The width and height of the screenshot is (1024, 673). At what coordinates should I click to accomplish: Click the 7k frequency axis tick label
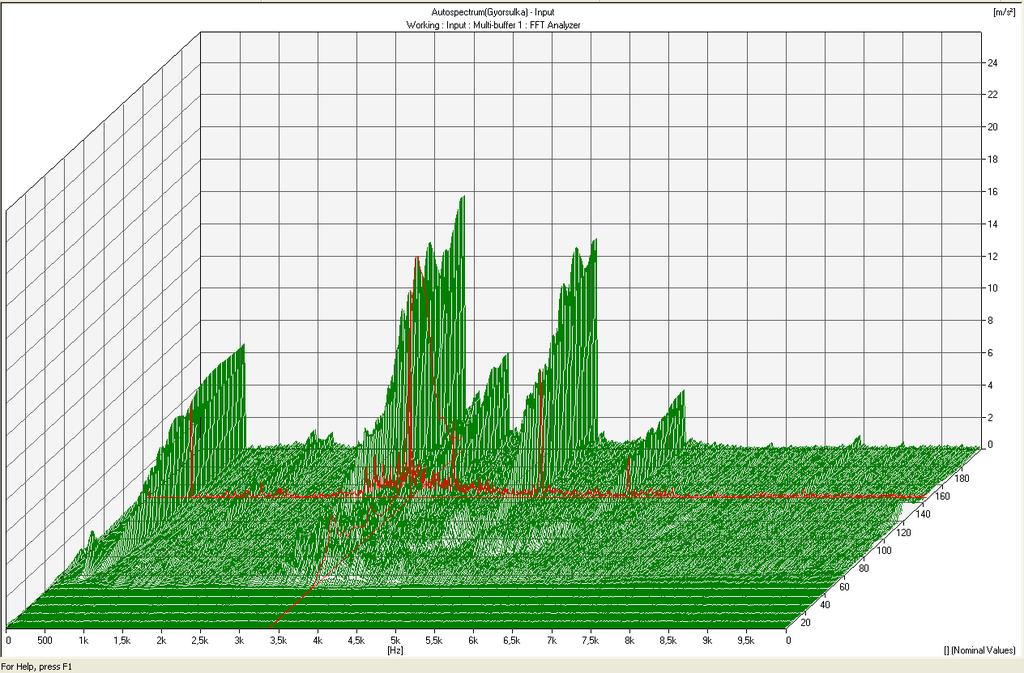point(552,640)
